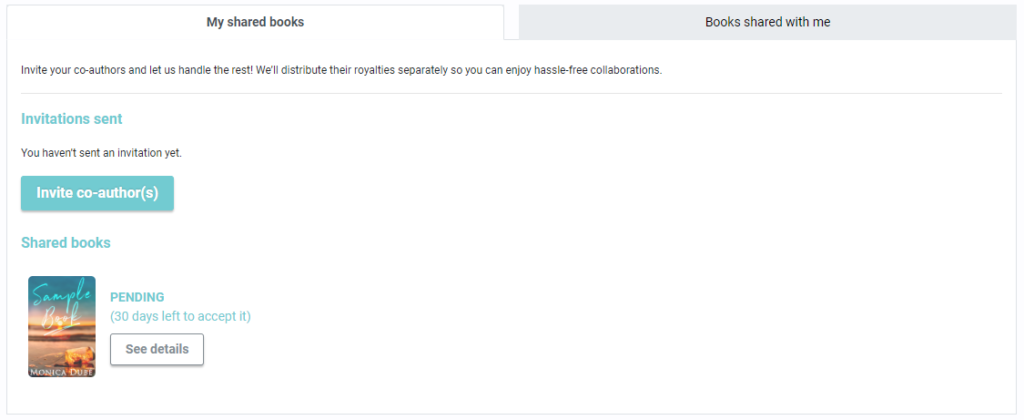The width and height of the screenshot is (1024, 420).
Task: Click the Shared books section heading
Action: pos(66,242)
